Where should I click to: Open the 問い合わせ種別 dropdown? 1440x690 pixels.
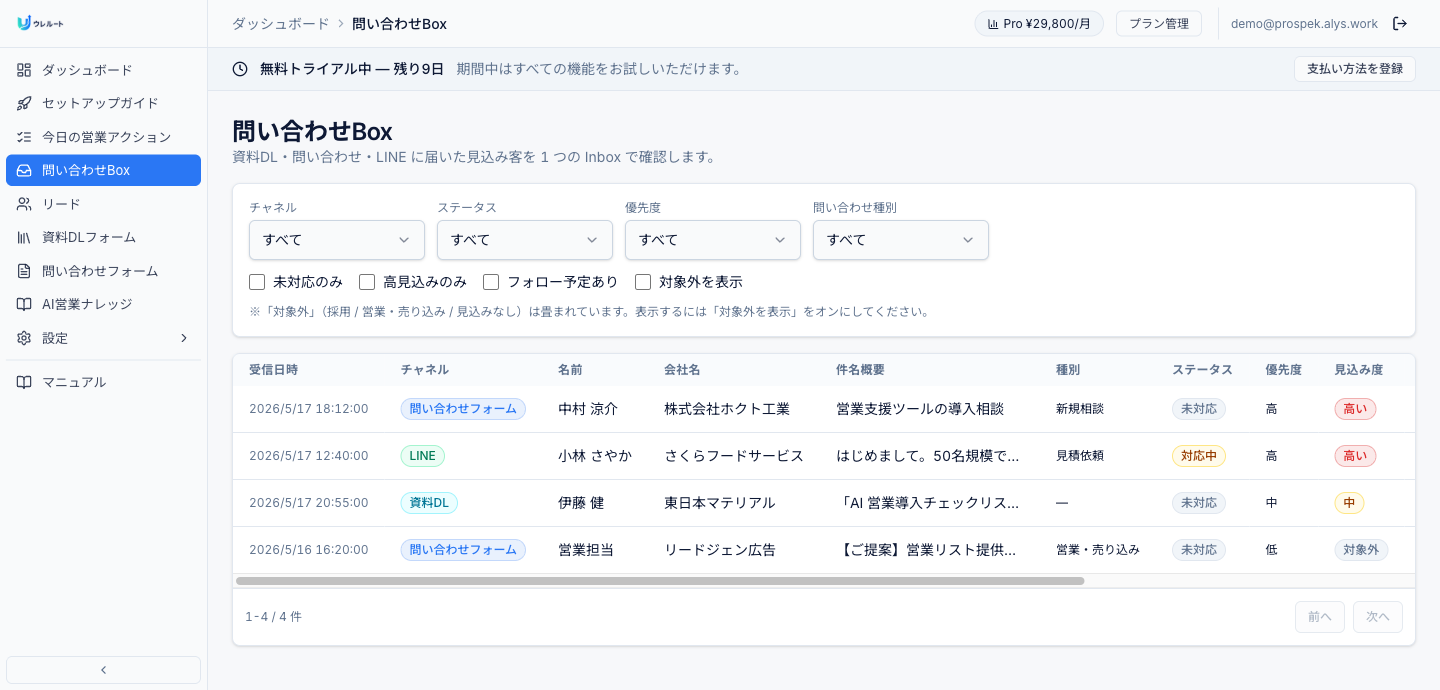[x=901, y=240]
